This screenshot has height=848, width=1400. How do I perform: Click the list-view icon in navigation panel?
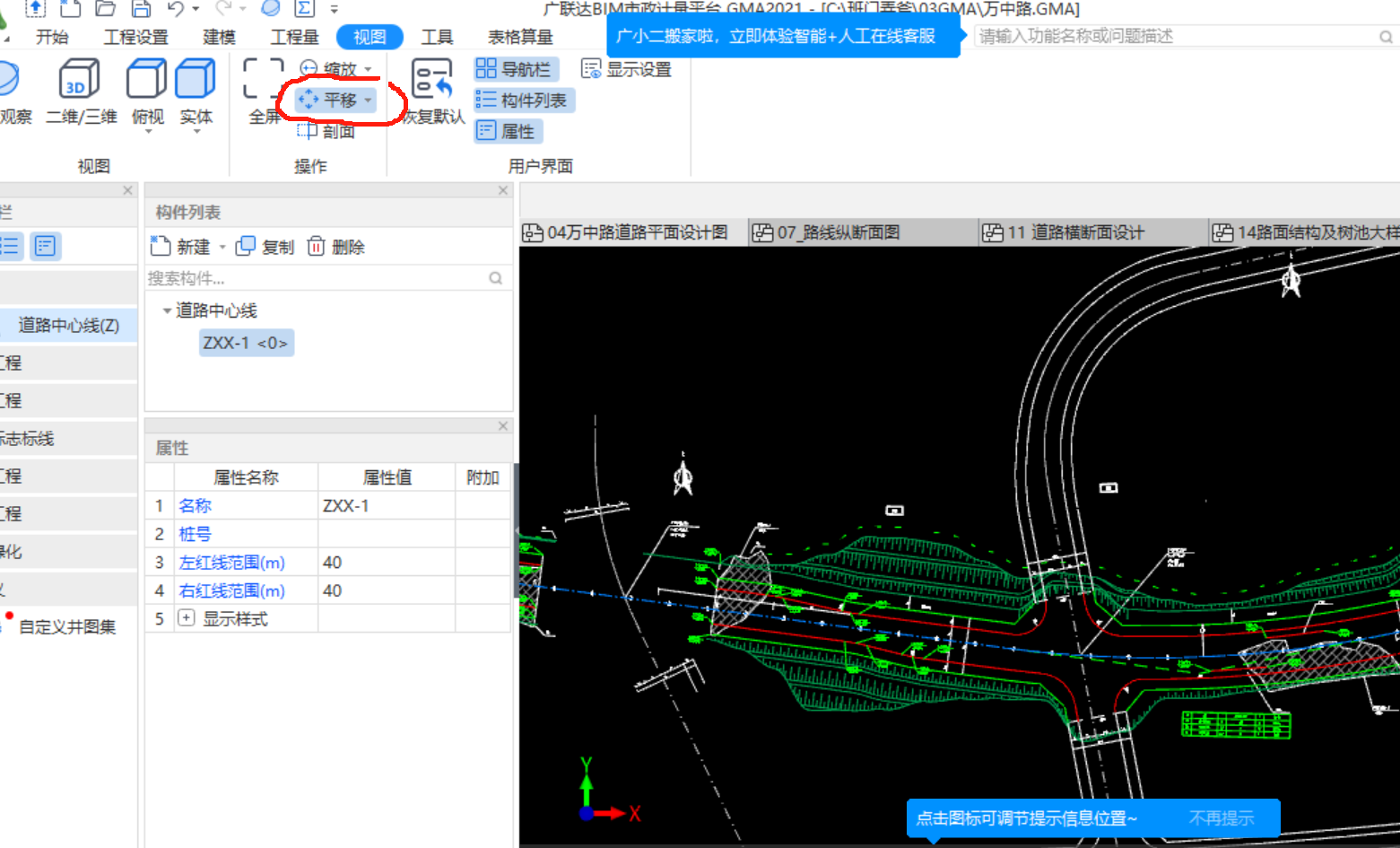pos(11,246)
